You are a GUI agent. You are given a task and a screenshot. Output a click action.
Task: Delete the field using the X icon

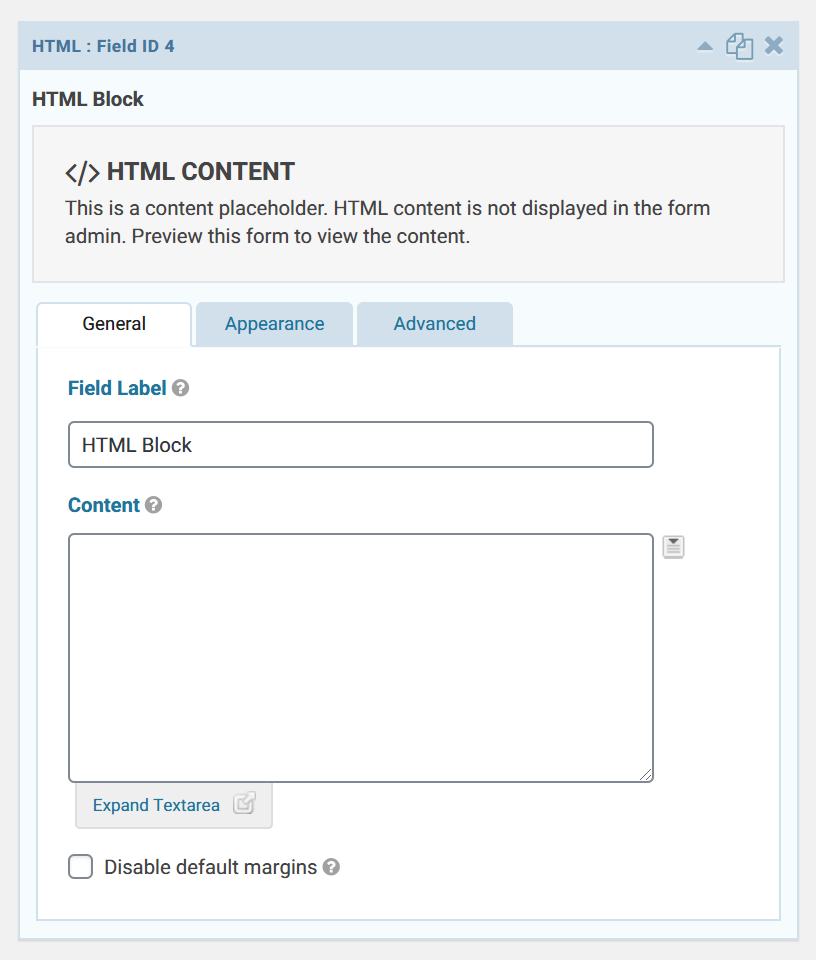pyautogui.click(x=774, y=46)
